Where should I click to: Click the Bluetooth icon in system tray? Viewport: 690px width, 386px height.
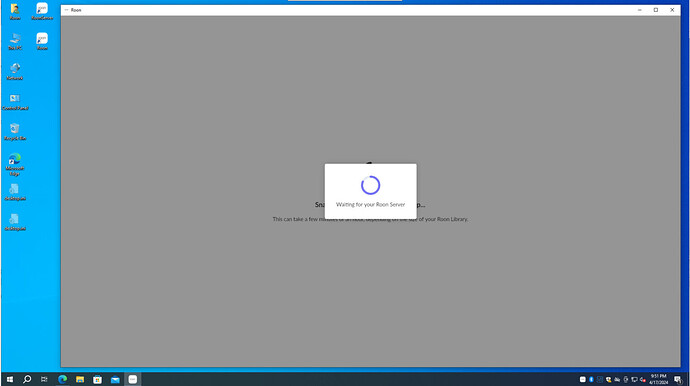click(x=591, y=379)
